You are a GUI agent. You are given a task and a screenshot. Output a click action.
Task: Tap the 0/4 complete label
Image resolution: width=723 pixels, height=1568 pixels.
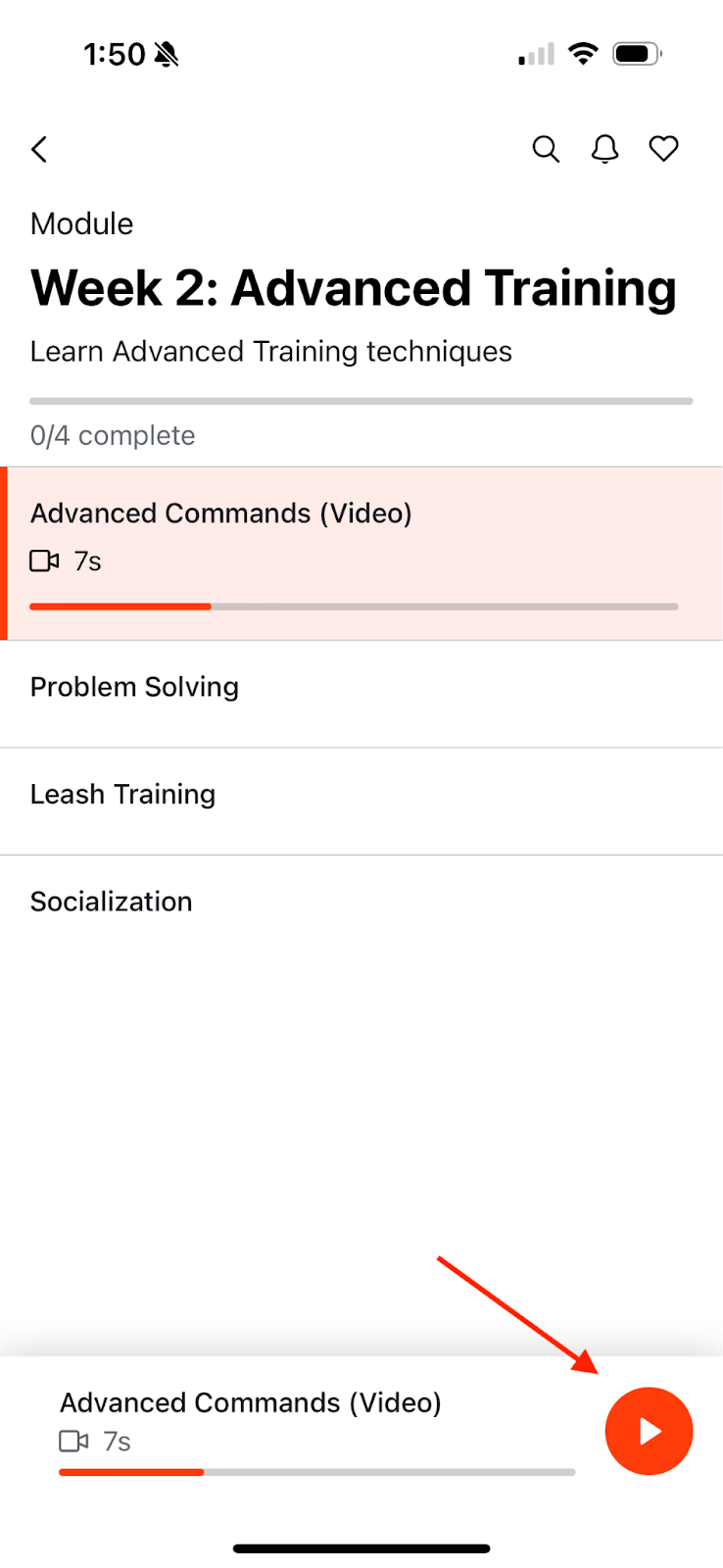coord(113,435)
